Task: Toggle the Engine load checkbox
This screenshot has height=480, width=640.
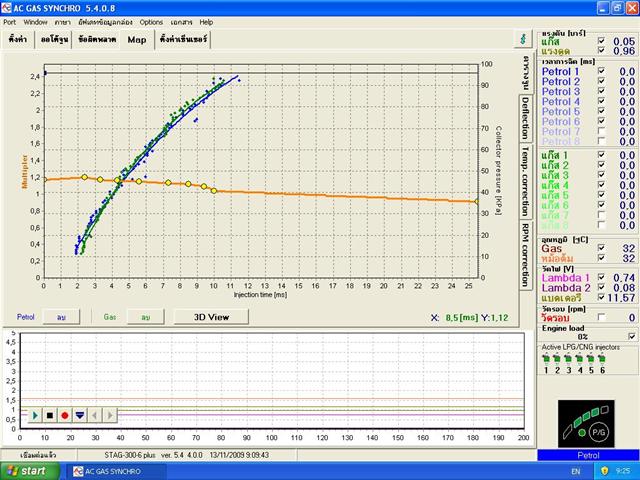Action: click(631, 337)
